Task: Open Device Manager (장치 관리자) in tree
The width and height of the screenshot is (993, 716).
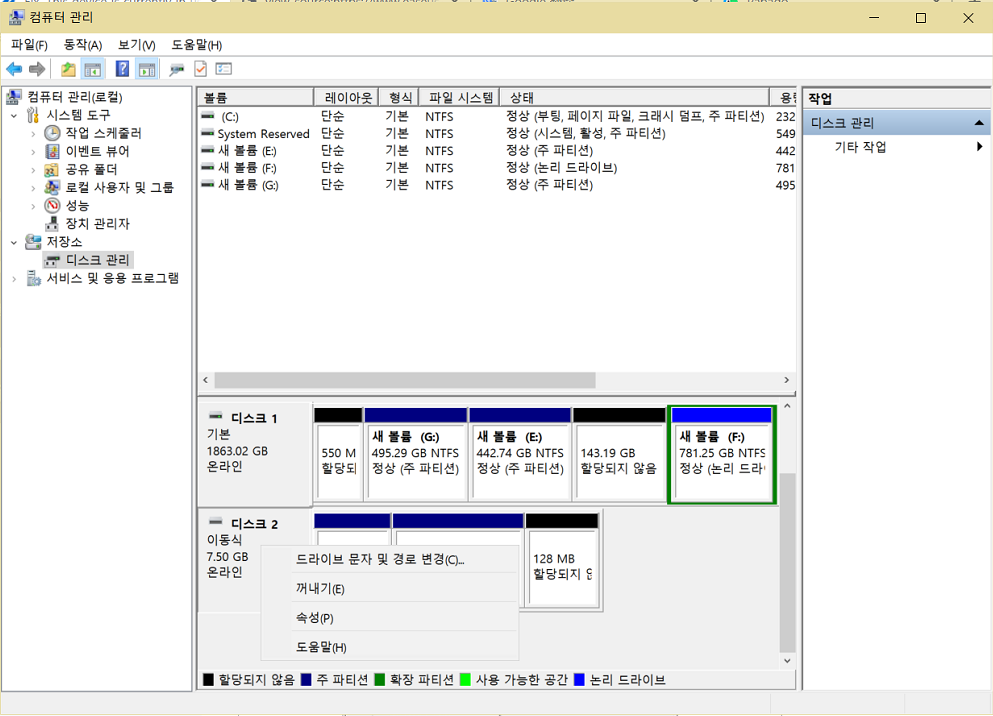Action: click(97, 224)
